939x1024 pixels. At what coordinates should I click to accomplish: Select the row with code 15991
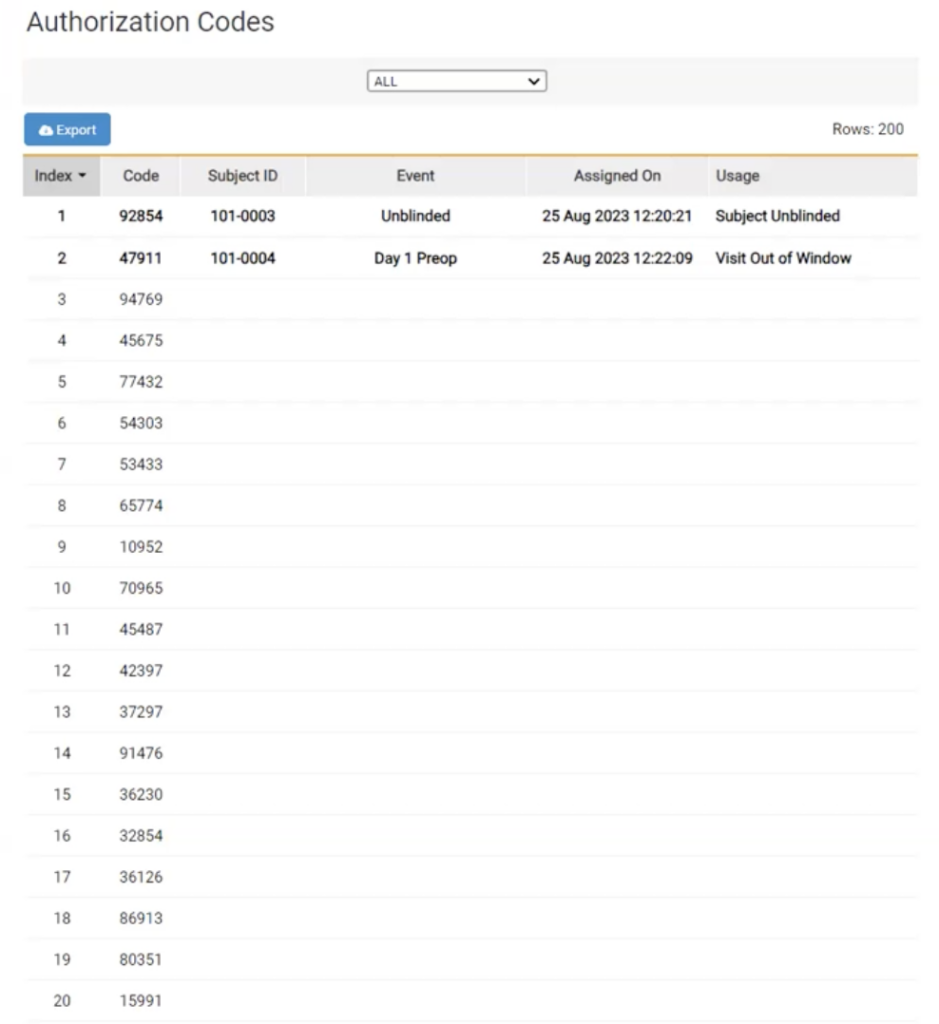[141, 1000]
